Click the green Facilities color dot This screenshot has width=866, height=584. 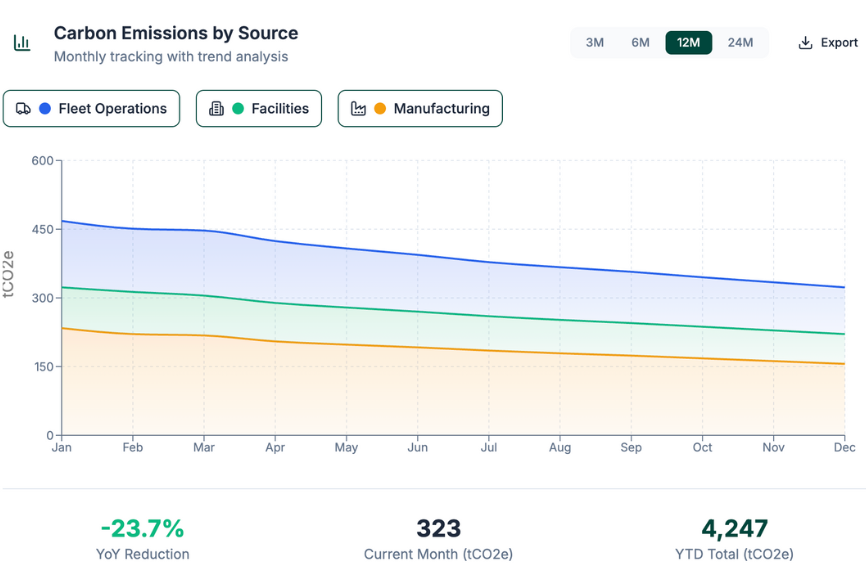[x=238, y=109]
